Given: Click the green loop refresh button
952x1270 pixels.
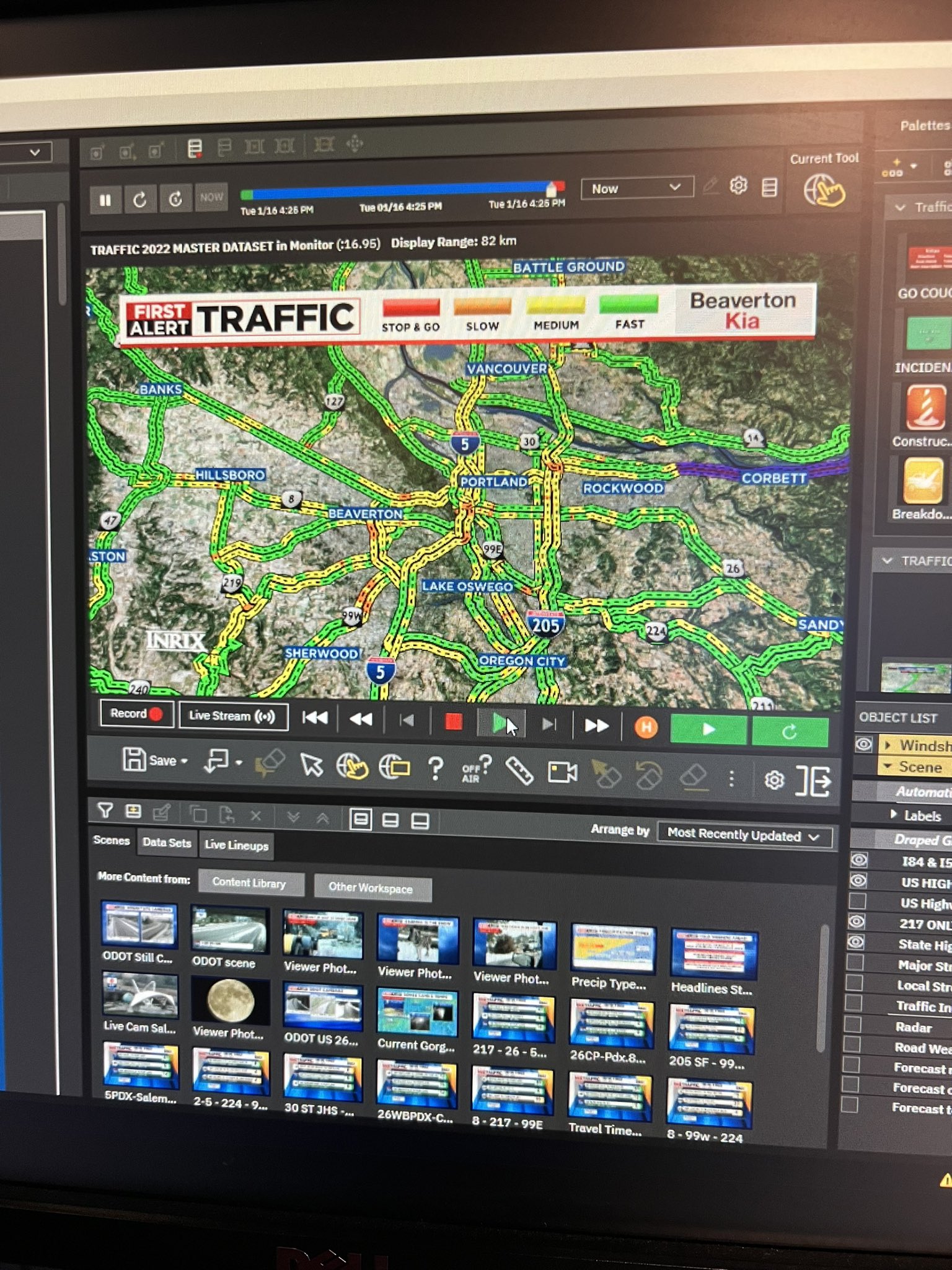Looking at the screenshot, I should click(x=790, y=732).
